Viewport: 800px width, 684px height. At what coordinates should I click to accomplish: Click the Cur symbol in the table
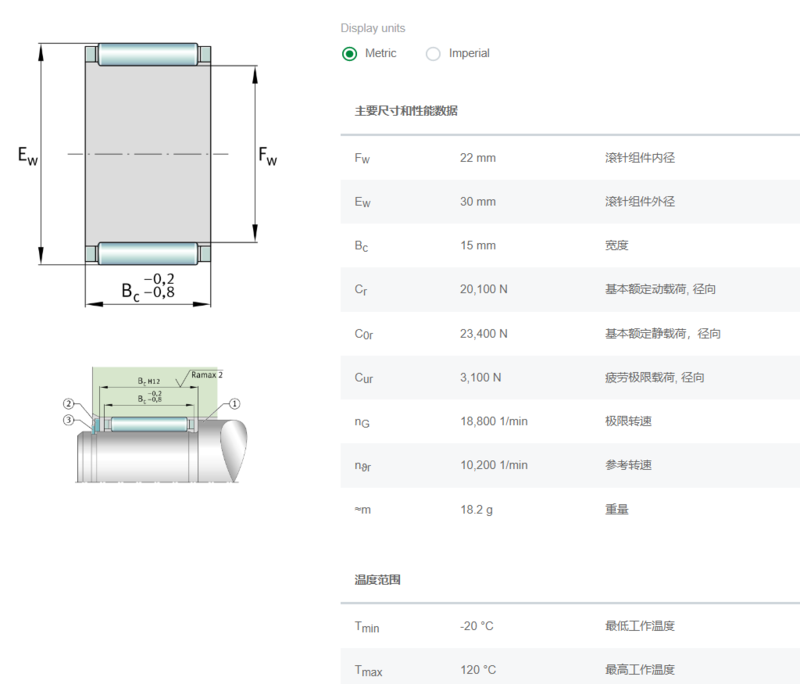point(364,378)
